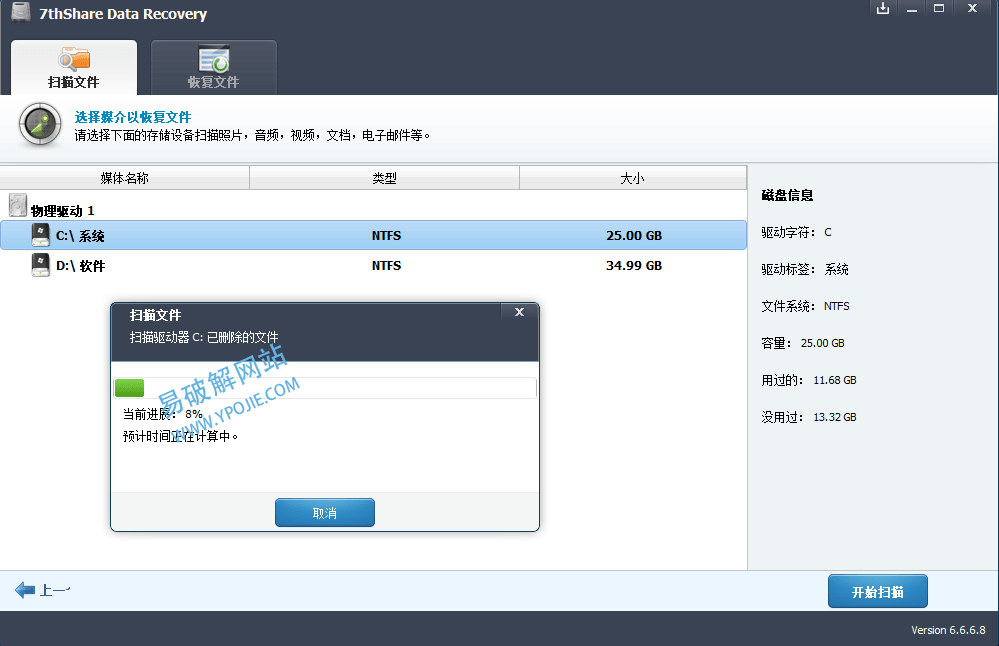Close the 扫描文件 progress dialog
The width and height of the screenshot is (999, 646).
coord(519,312)
